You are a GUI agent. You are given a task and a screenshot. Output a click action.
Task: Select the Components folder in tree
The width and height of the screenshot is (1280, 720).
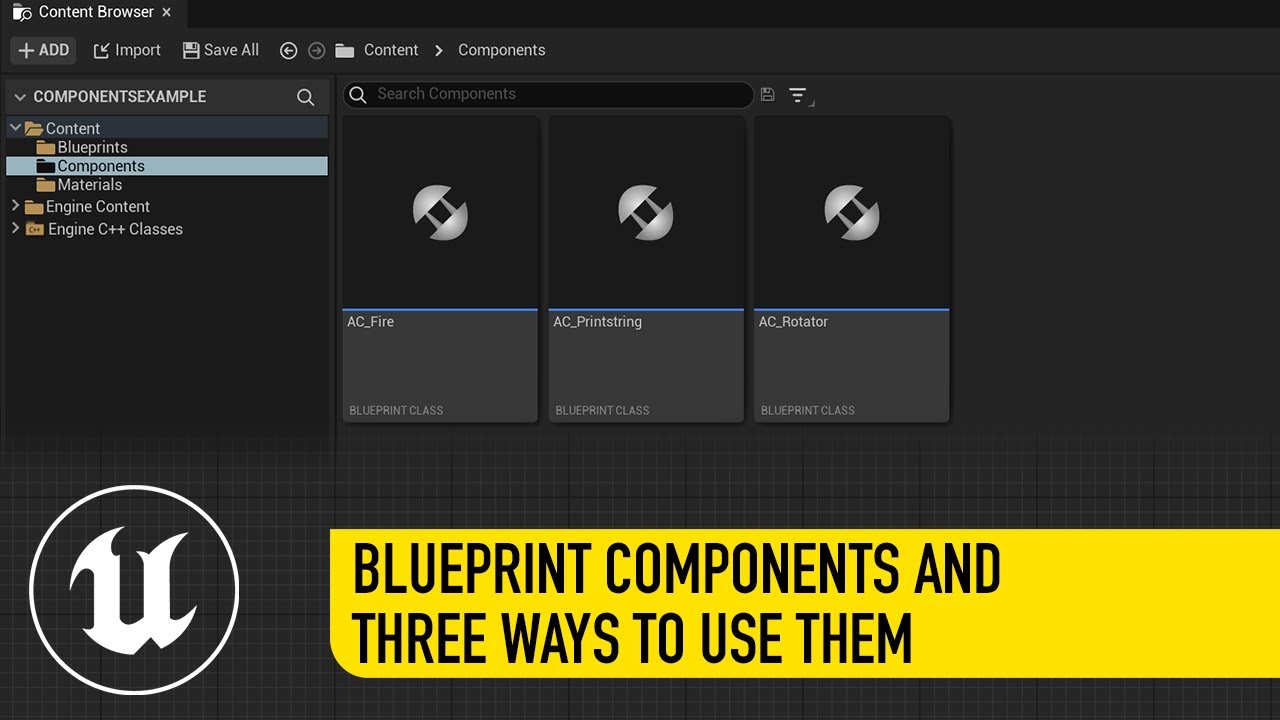167,166
